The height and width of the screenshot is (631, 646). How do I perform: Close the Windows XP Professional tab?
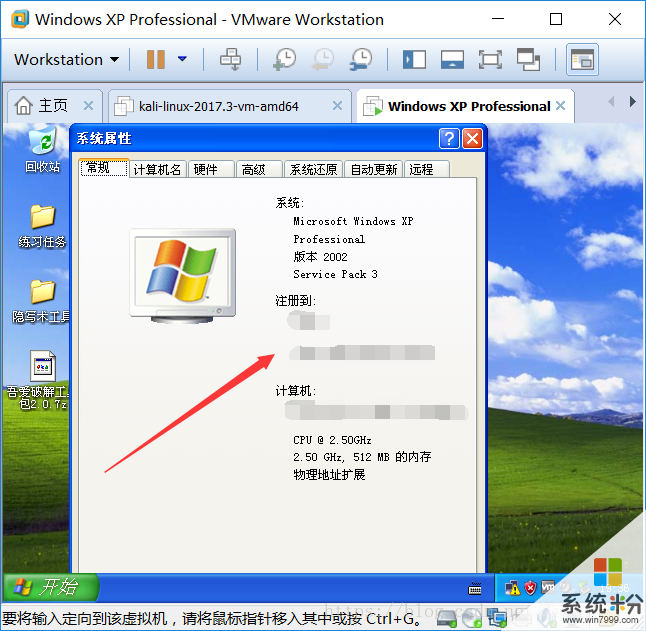pos(560,106)
